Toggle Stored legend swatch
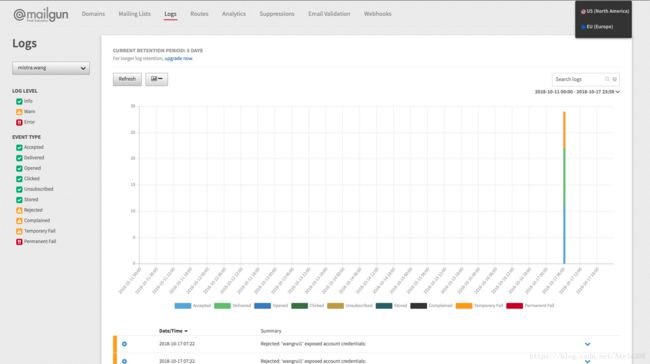The image size is (650, 364). [x=384, y=306]
